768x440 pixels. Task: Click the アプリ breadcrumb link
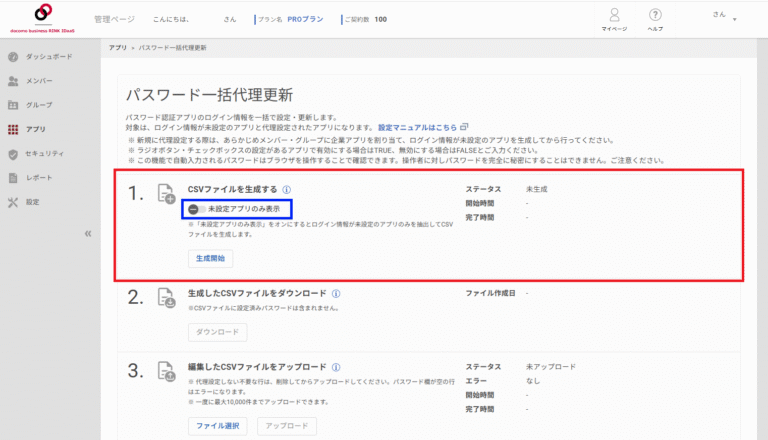click(x=117, y=47)
